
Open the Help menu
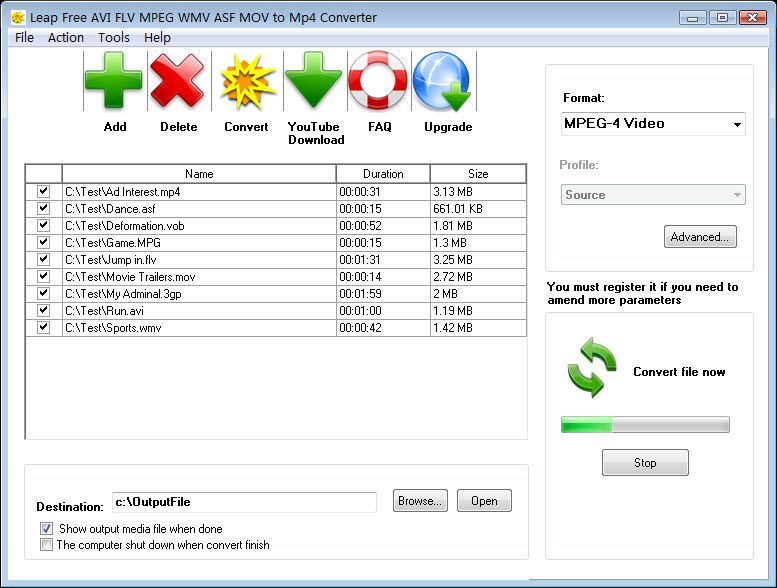pos(158,38)
